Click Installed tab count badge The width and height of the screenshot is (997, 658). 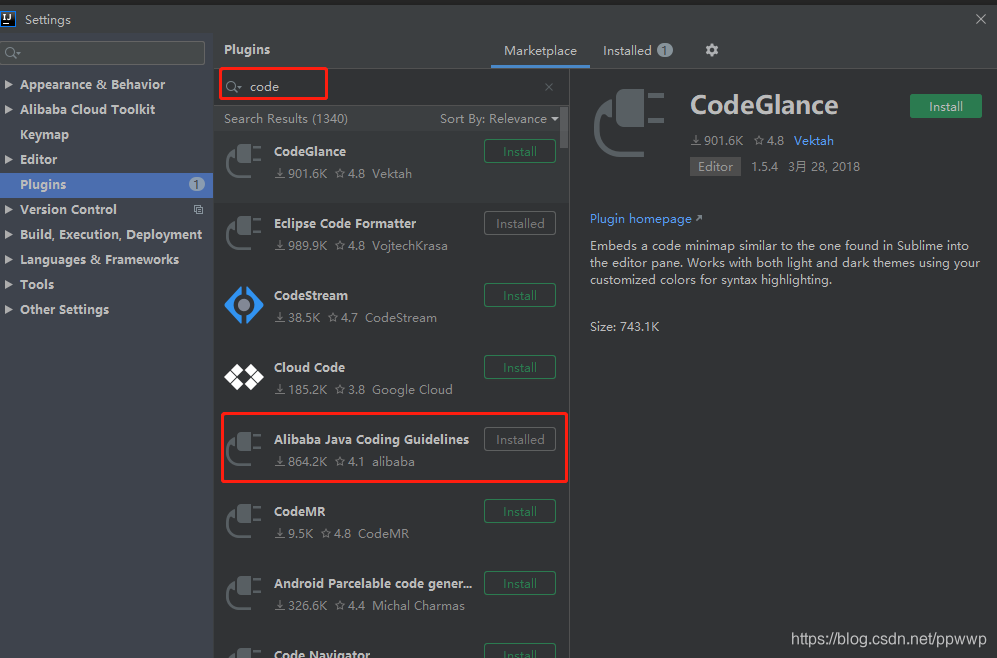click(x=664, y=50)
